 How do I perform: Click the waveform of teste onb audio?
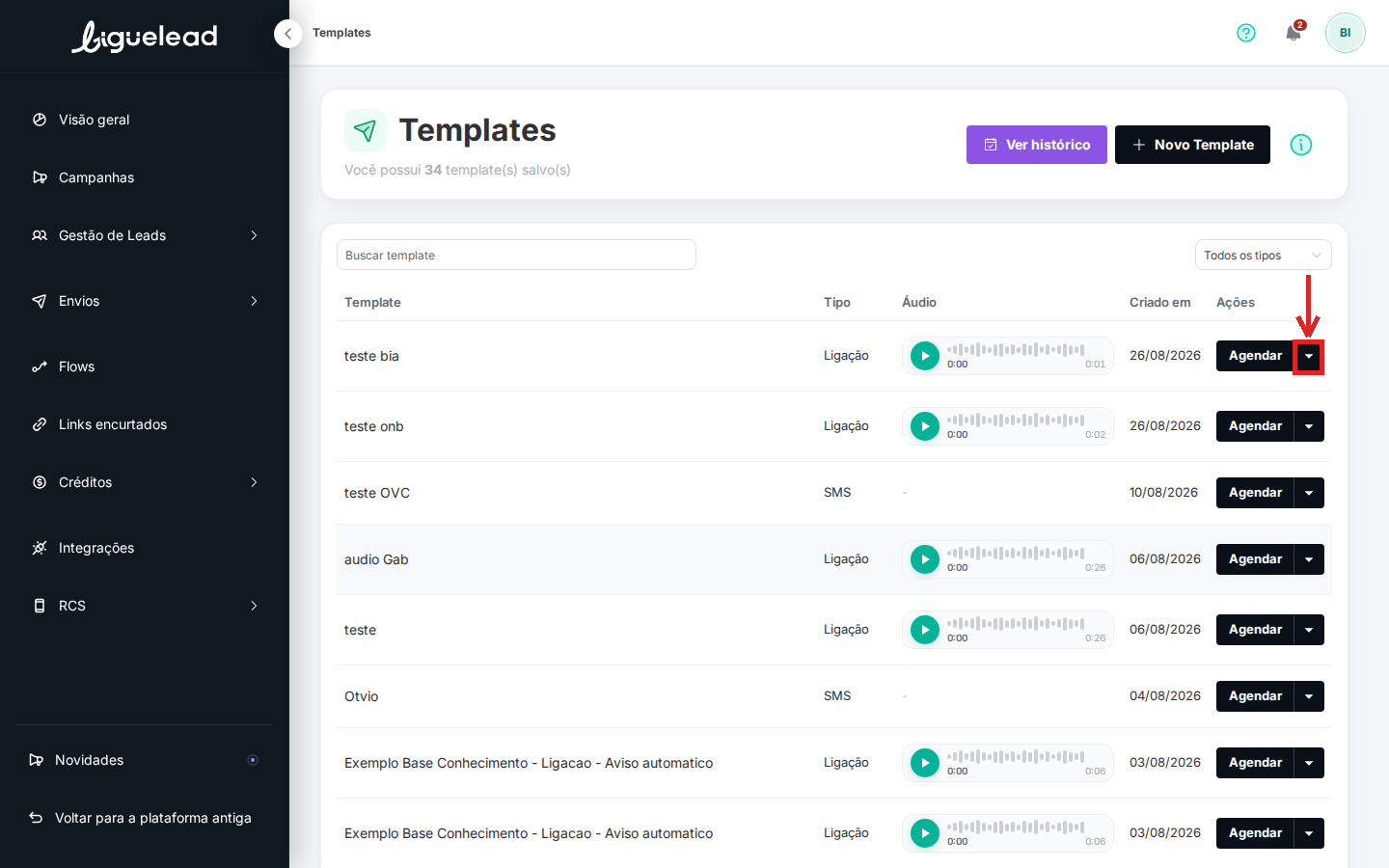1016,420
